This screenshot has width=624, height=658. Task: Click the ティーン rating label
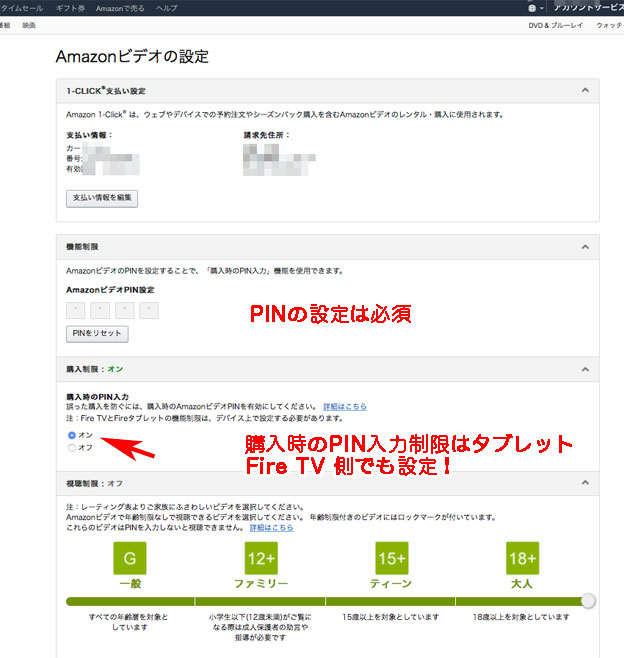[x=391, y=583]
